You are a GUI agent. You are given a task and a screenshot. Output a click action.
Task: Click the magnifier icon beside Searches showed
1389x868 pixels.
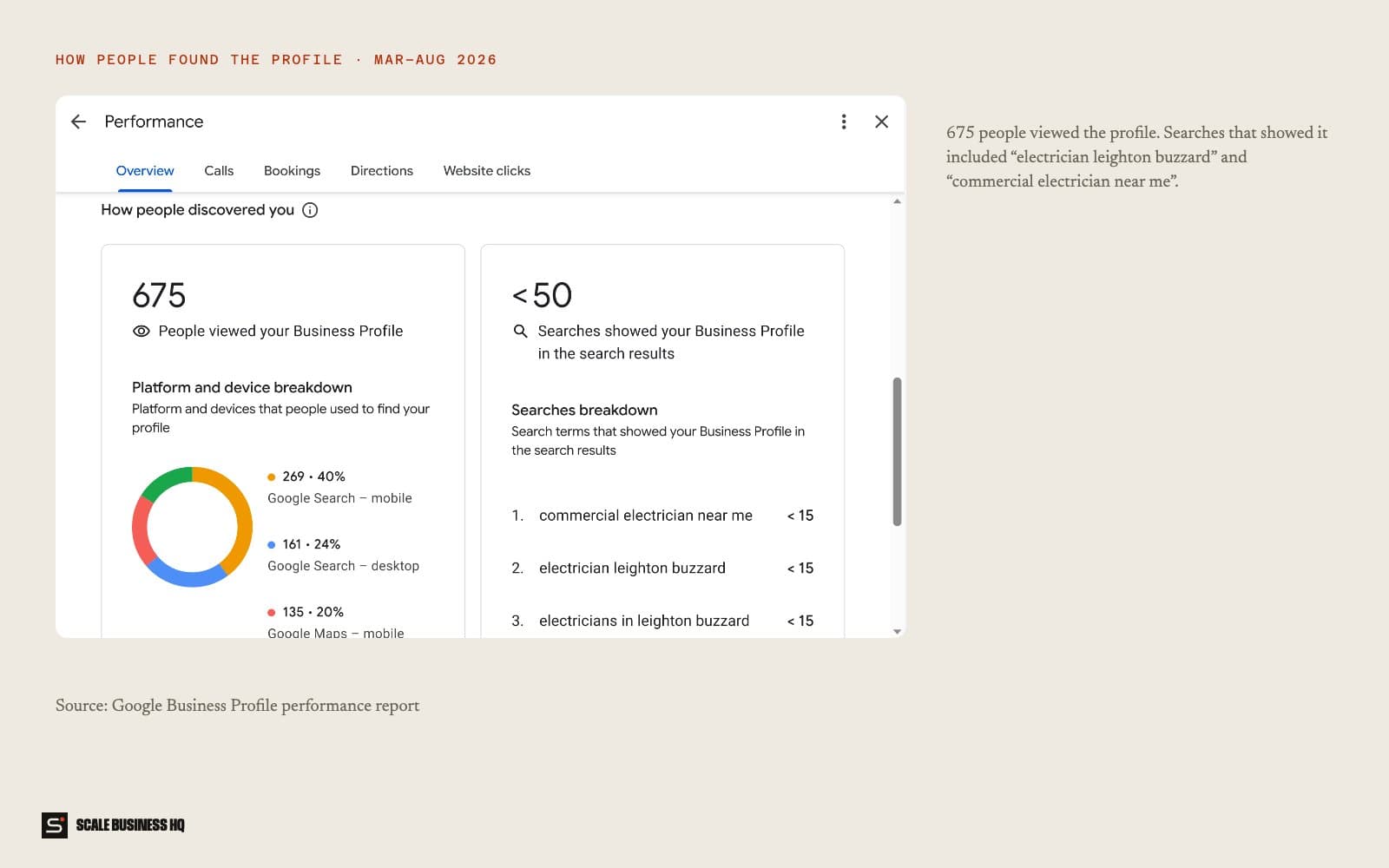point(520,331)
